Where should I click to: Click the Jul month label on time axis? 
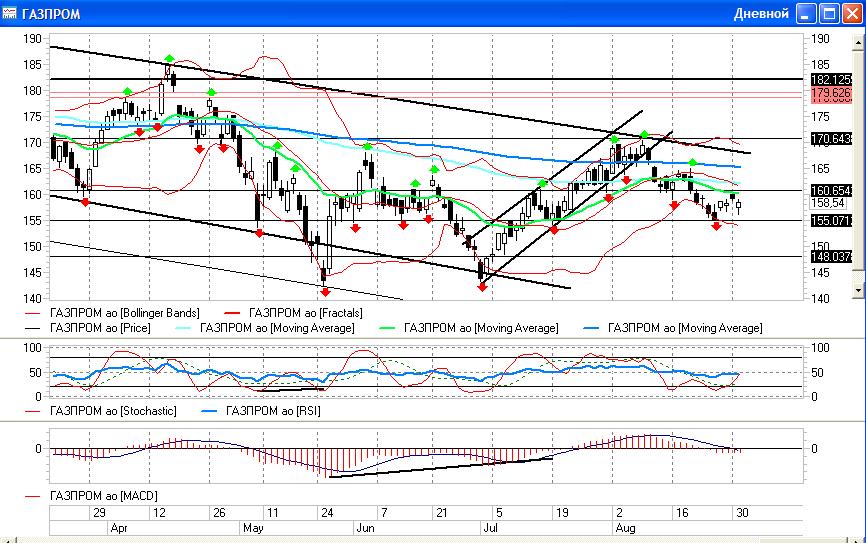pos(490,528)
